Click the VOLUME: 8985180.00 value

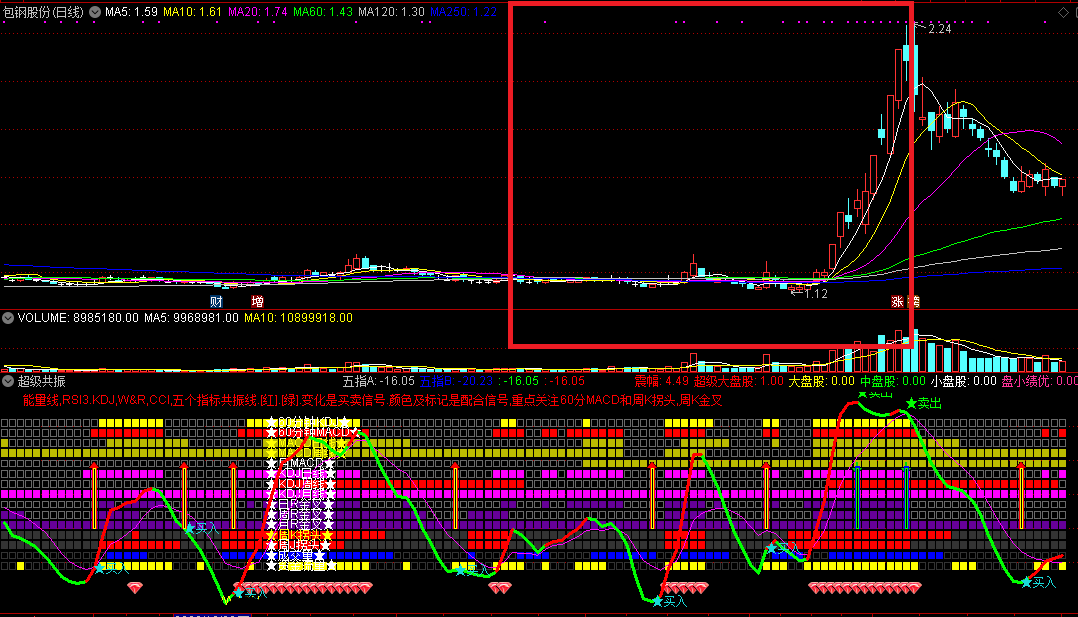78,318
